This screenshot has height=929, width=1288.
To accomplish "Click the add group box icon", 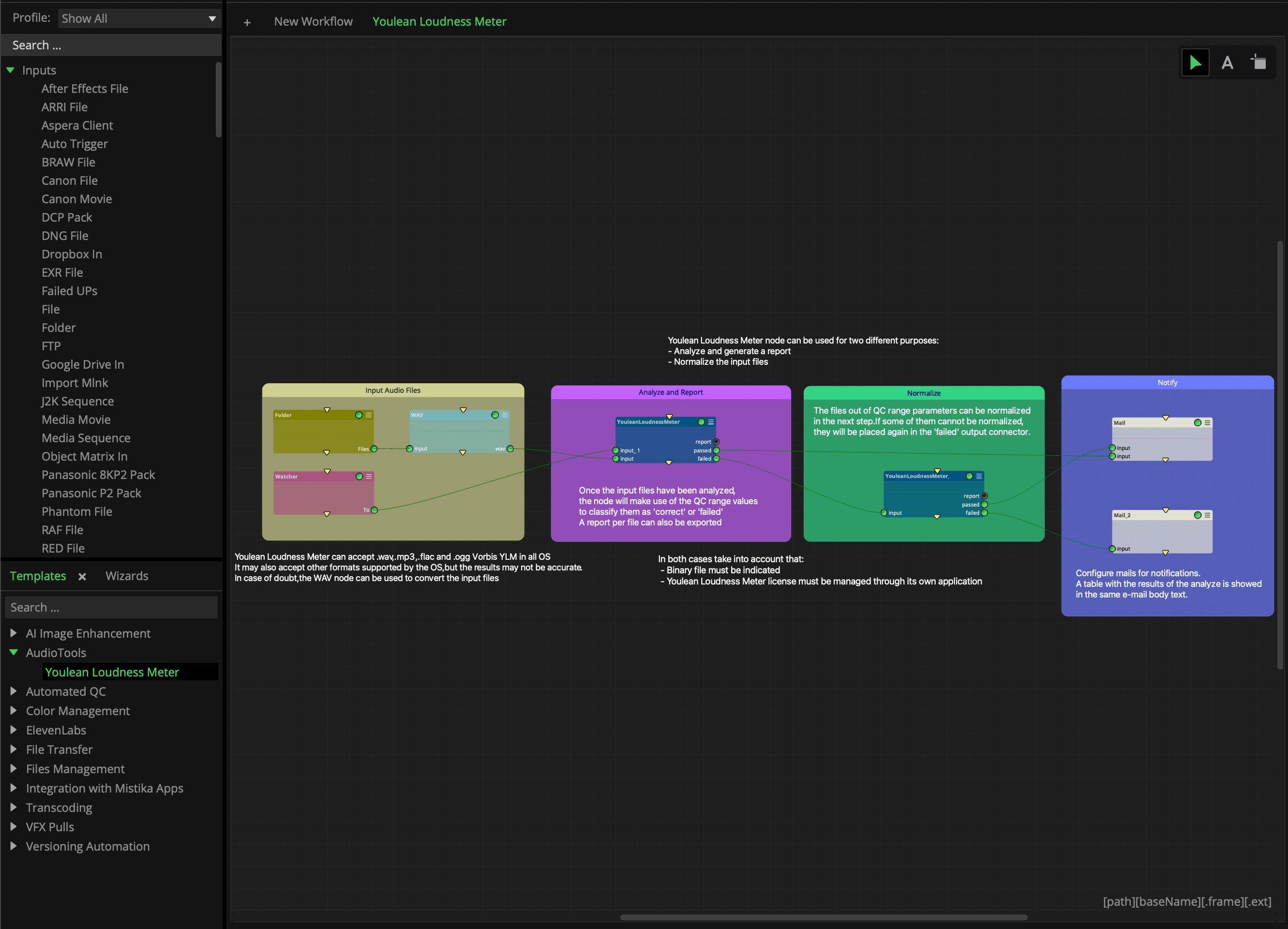I will point(1258,62).
